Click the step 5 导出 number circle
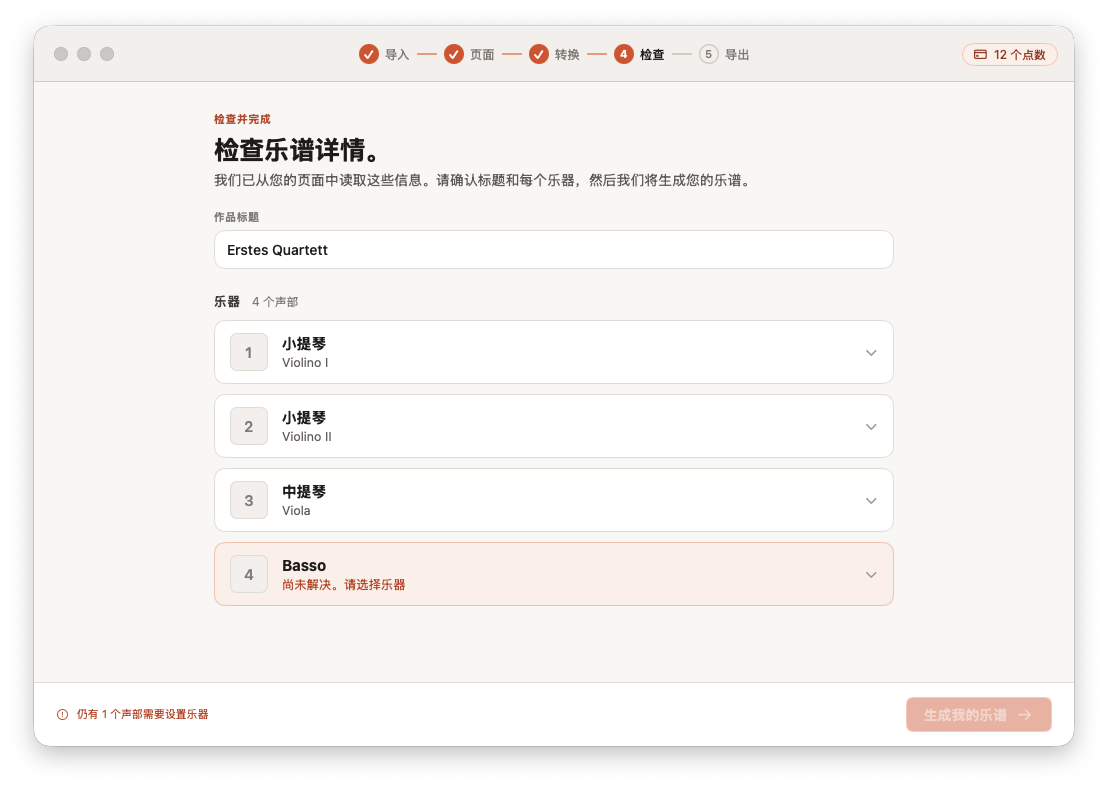 pyautogui.click(x=709, y=54)
